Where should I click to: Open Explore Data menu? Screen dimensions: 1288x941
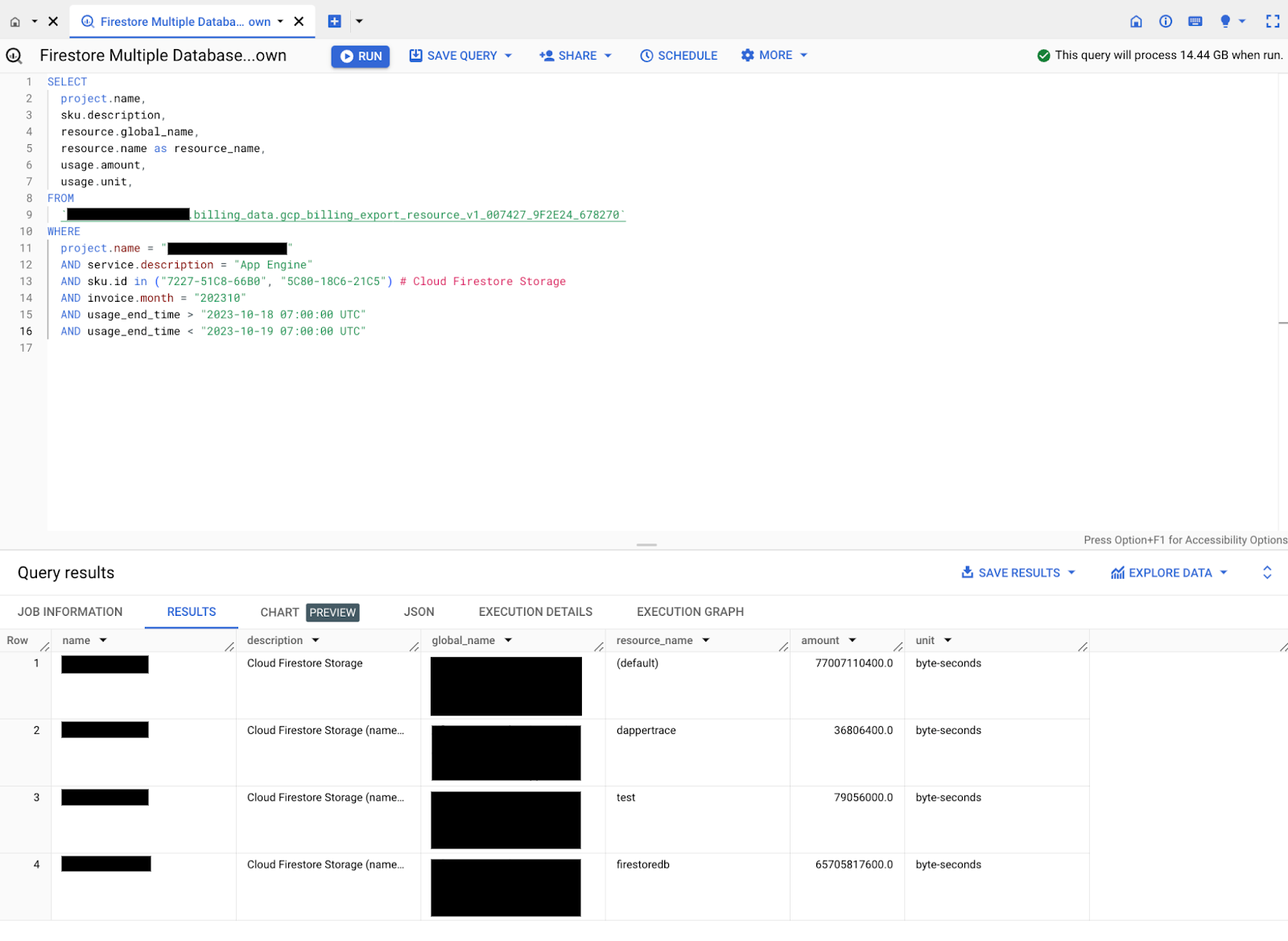tap(1169, 573)
